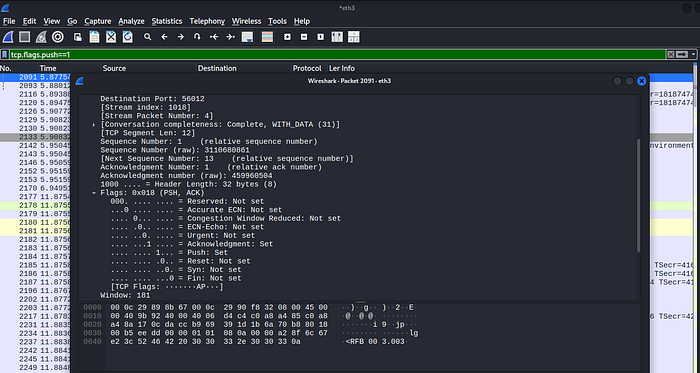Image resolution: width=700 pixels, height=373 pixels.
Task: Open the Telephony menu
Action: (207, 21)
